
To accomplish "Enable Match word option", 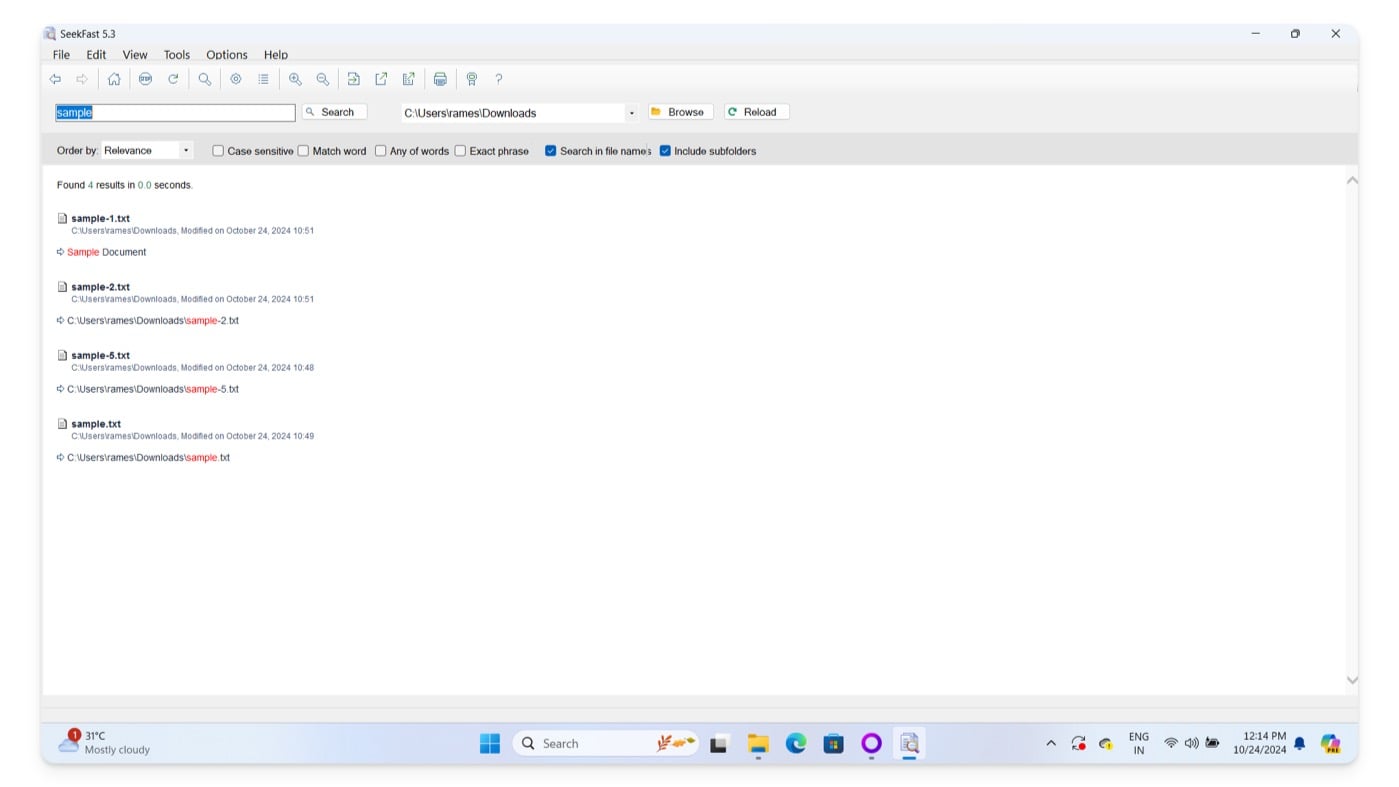I will (x=303, y=151).
